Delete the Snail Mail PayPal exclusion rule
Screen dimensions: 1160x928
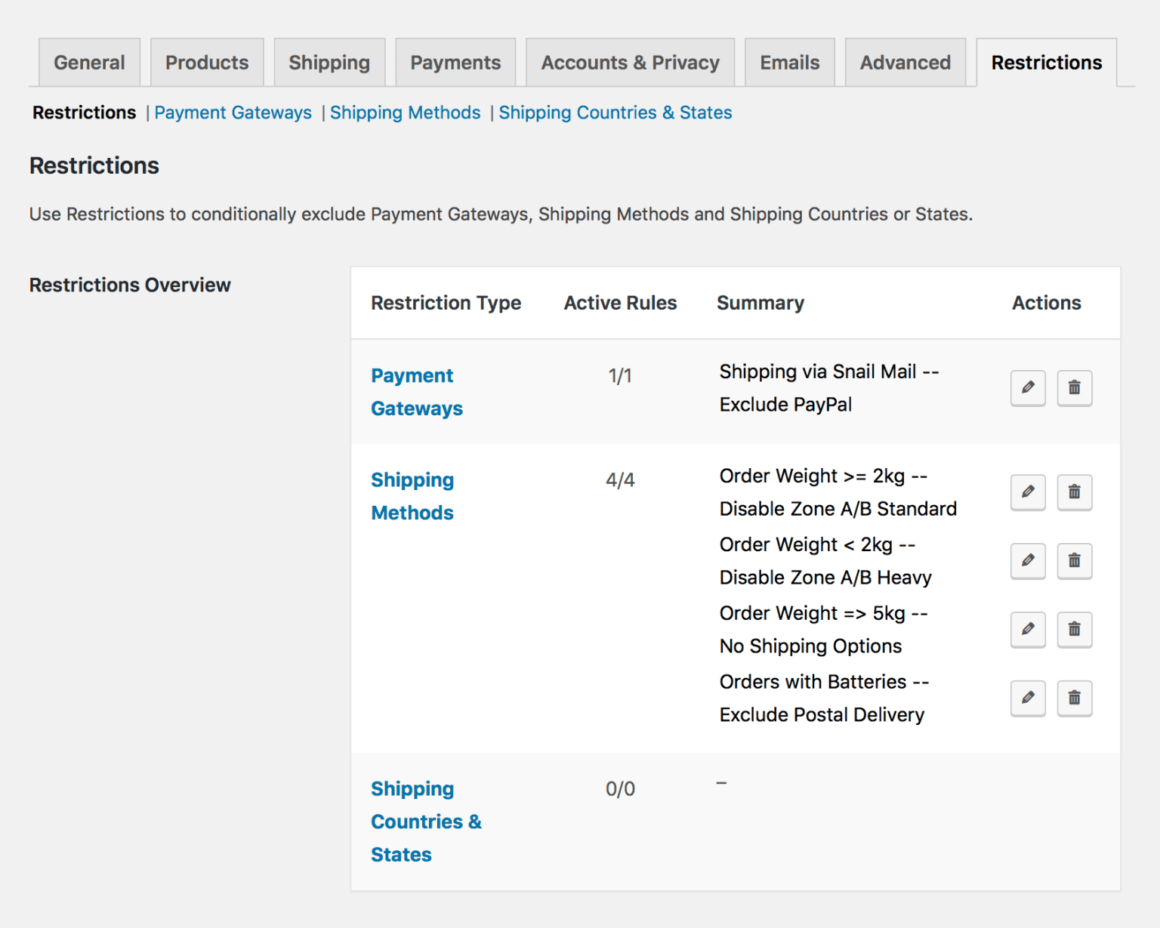coord(1074,388)
